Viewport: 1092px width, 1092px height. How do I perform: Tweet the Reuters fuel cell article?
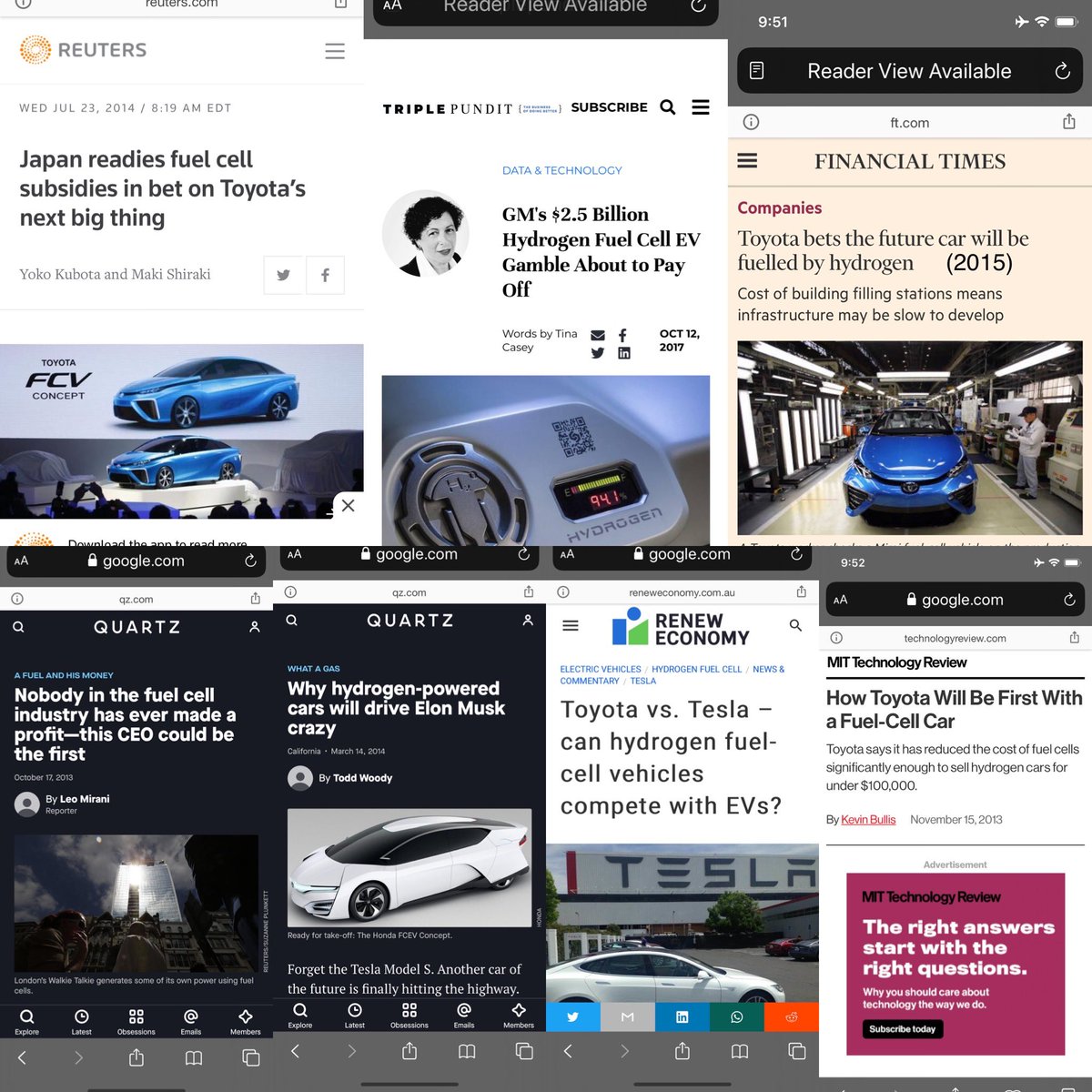coord(283,274)
